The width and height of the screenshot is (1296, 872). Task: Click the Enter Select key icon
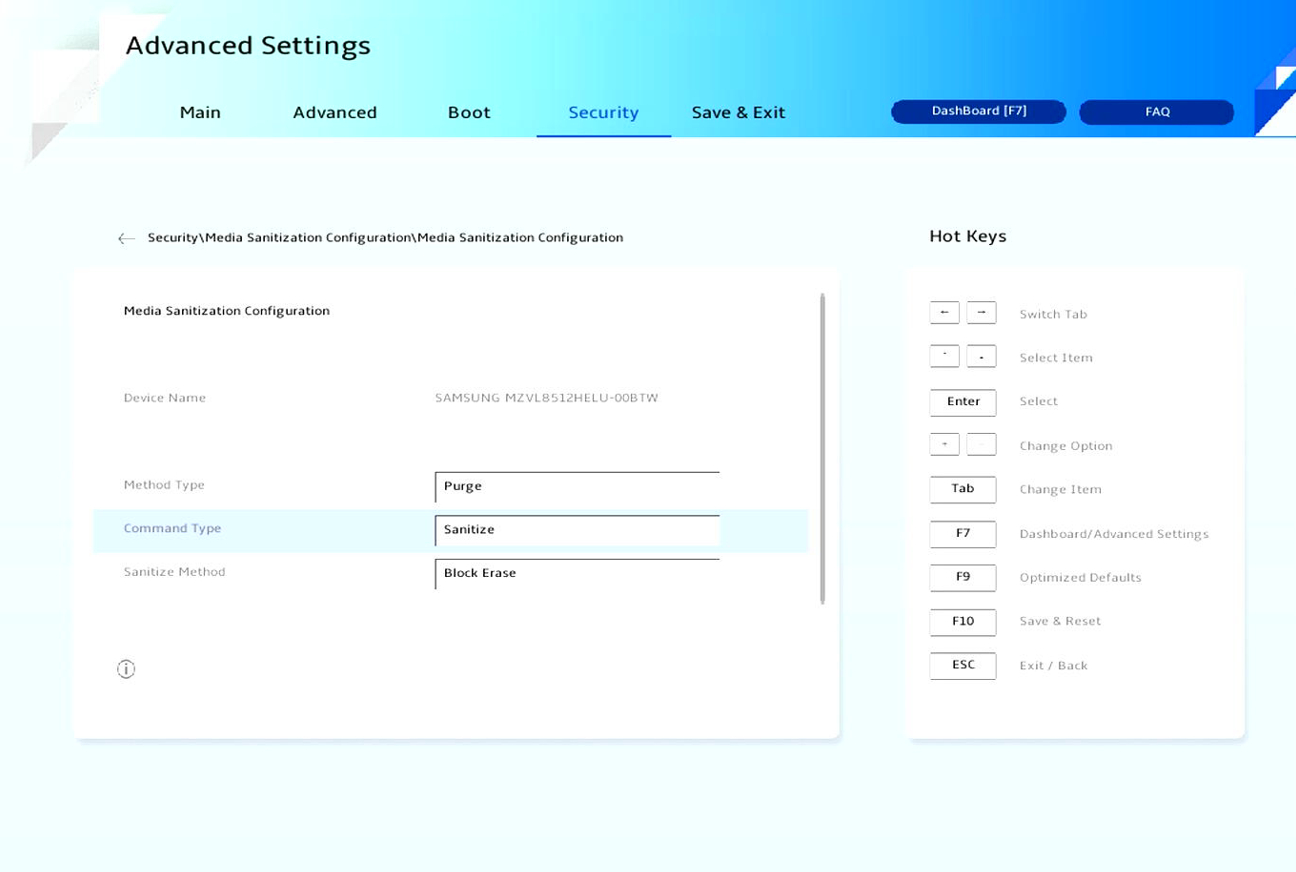click(962, 402)
